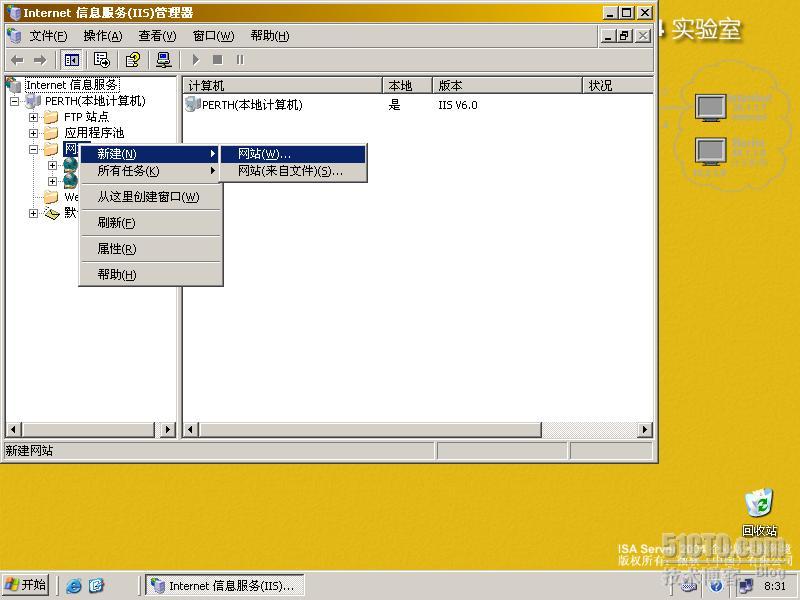
Task: Choose 所有任务(K) in context menu
Action: 151,170
